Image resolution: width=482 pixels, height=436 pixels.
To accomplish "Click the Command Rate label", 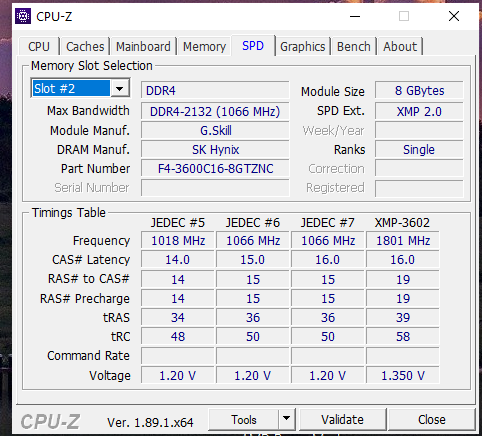I will [x=88, y=356].
